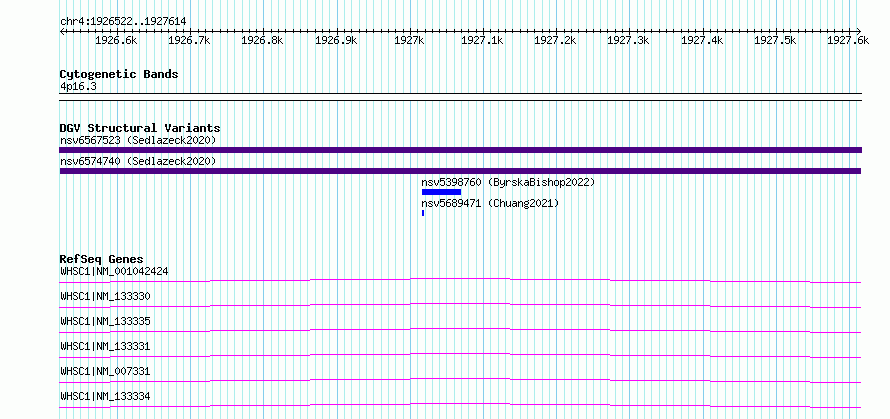Click the 1927.5k ruler tick label
The height and width of the screenshot is (419, 890).
775,40
